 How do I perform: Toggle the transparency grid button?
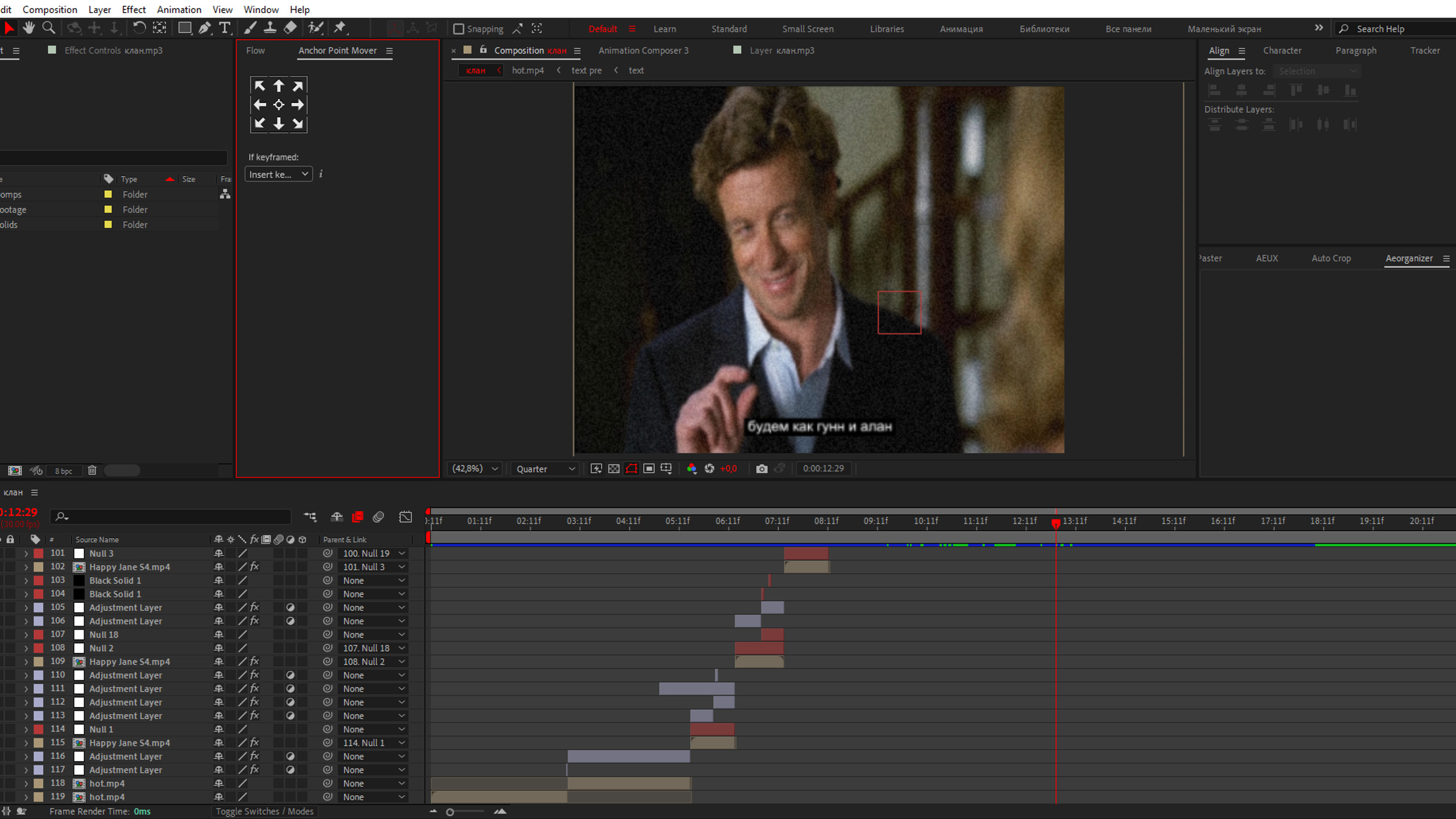point(614,469)
